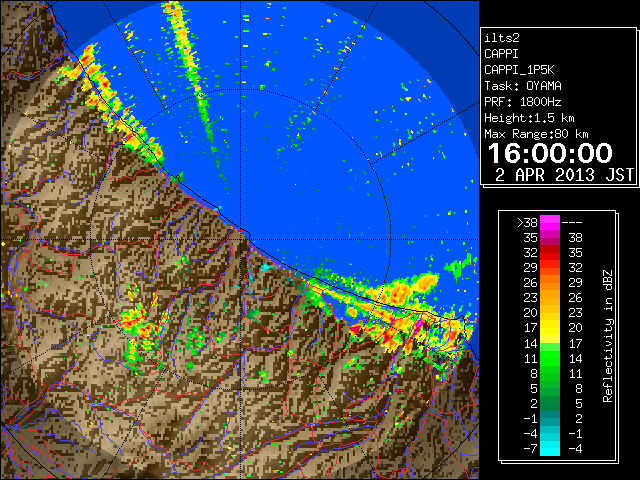Click the 'Max Range:80 km' text
Screen dimensions: 640x480
coord(536,134)
